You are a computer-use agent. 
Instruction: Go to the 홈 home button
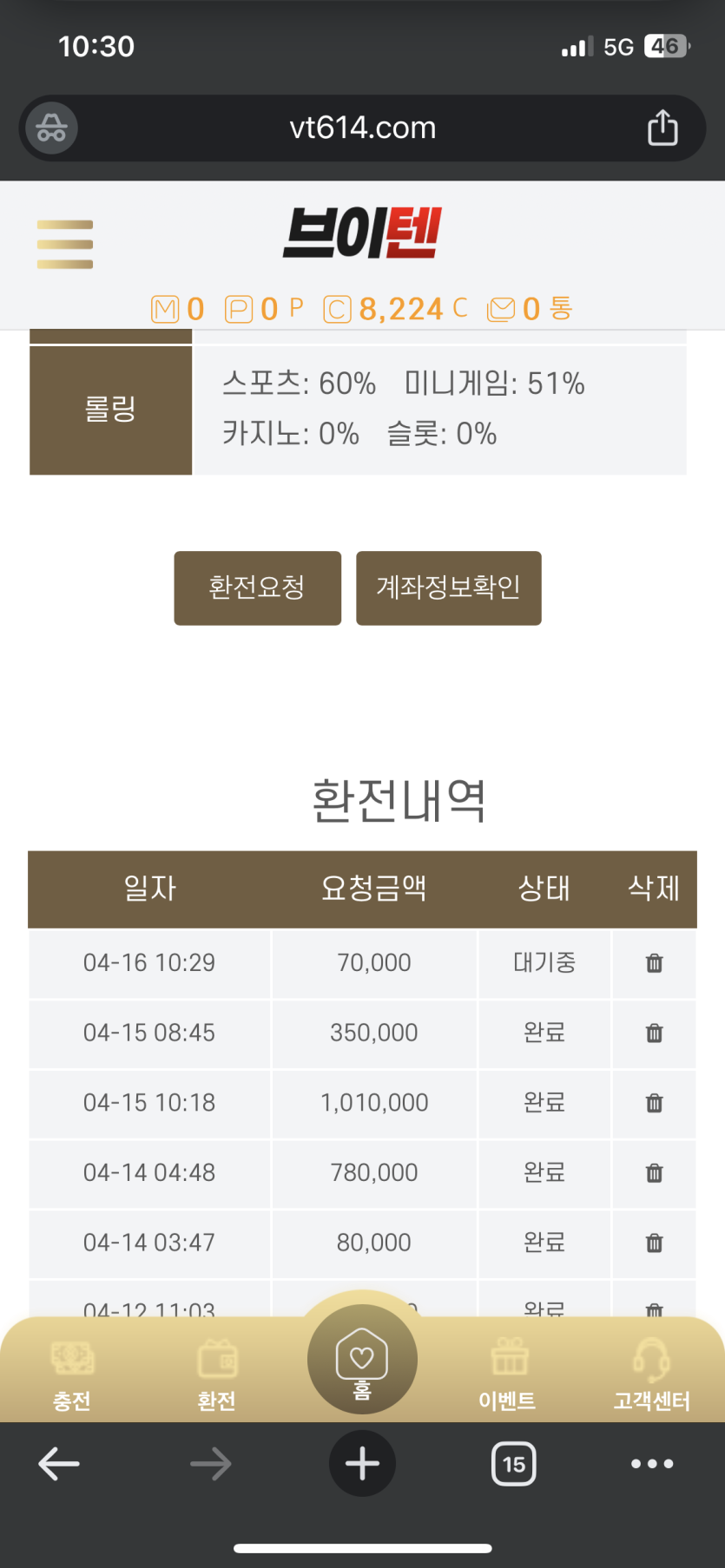click(362, 1360)
